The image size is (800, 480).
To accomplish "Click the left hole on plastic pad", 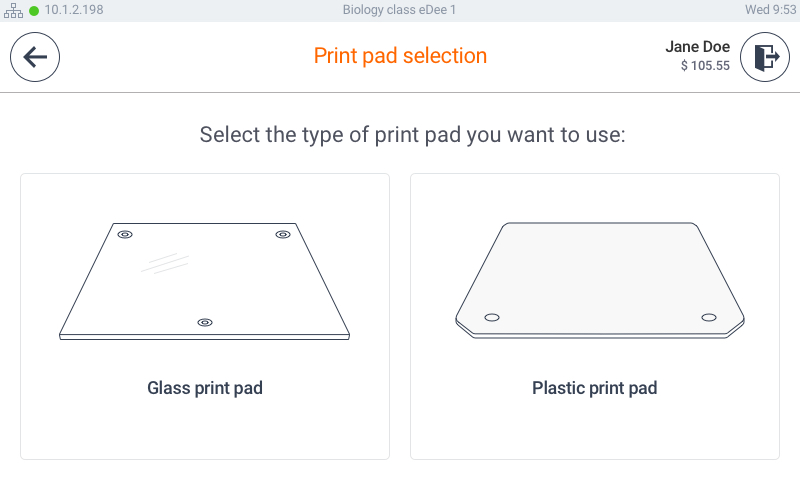I will 492,317.
